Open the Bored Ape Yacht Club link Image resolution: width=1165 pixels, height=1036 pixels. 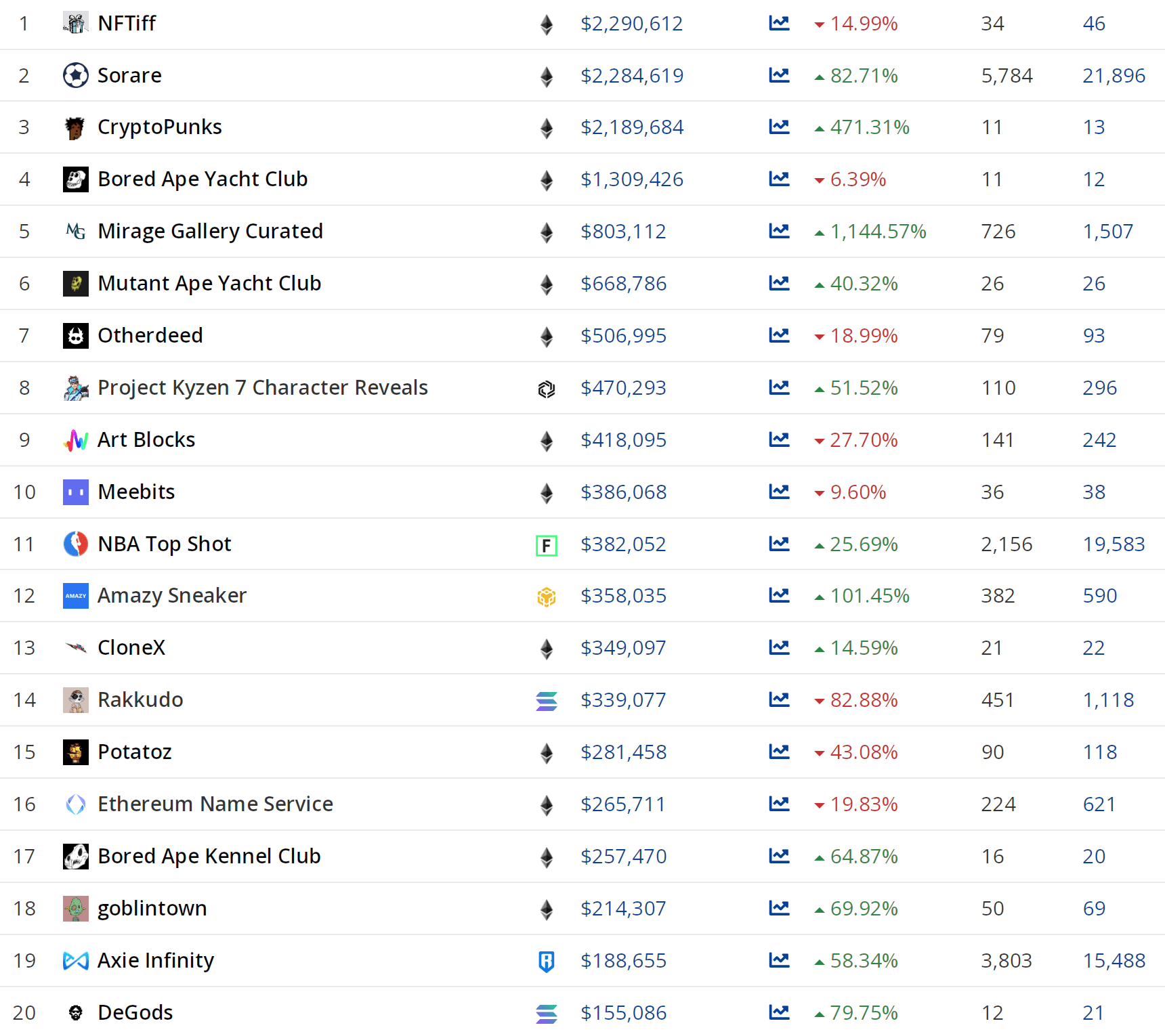tap(203, 179)
